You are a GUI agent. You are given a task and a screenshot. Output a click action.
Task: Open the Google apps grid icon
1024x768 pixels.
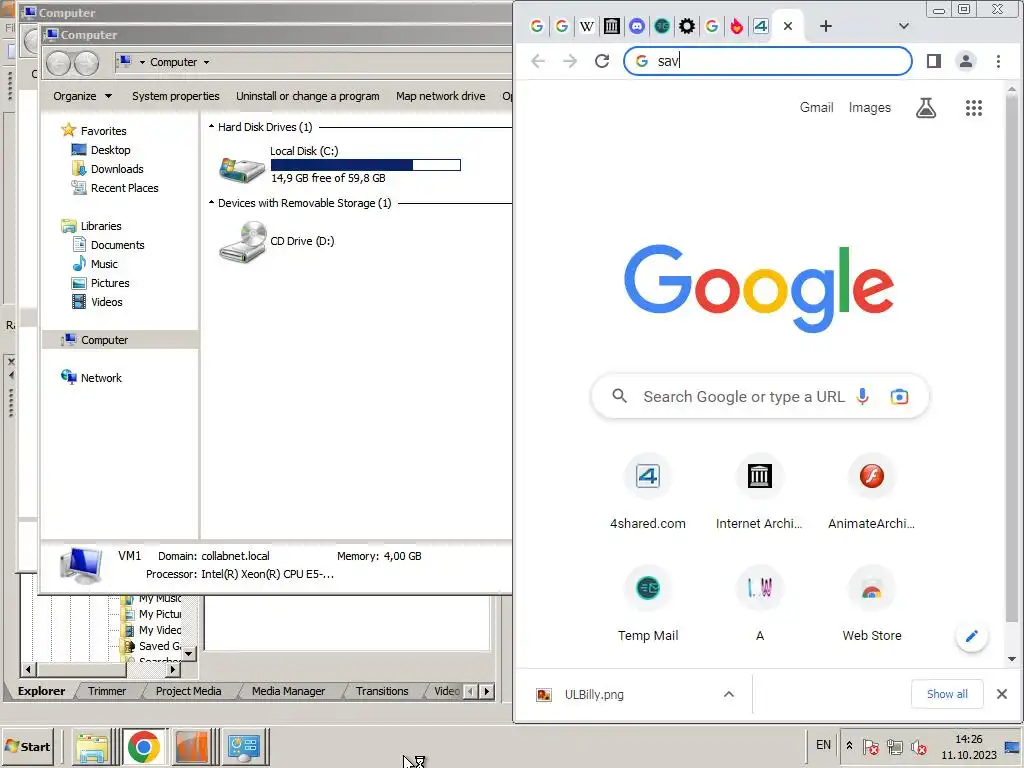974,108
